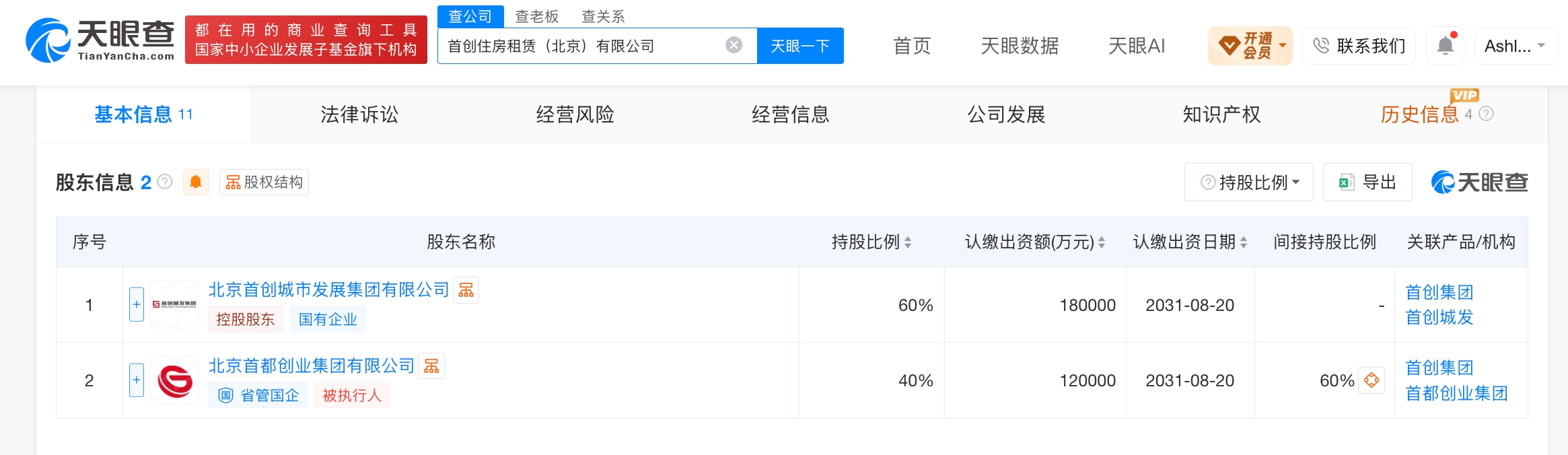Open 北京首创城市发展集团有限公司 link
This screenshot has height=455, width=1568.
coord(328,290)
